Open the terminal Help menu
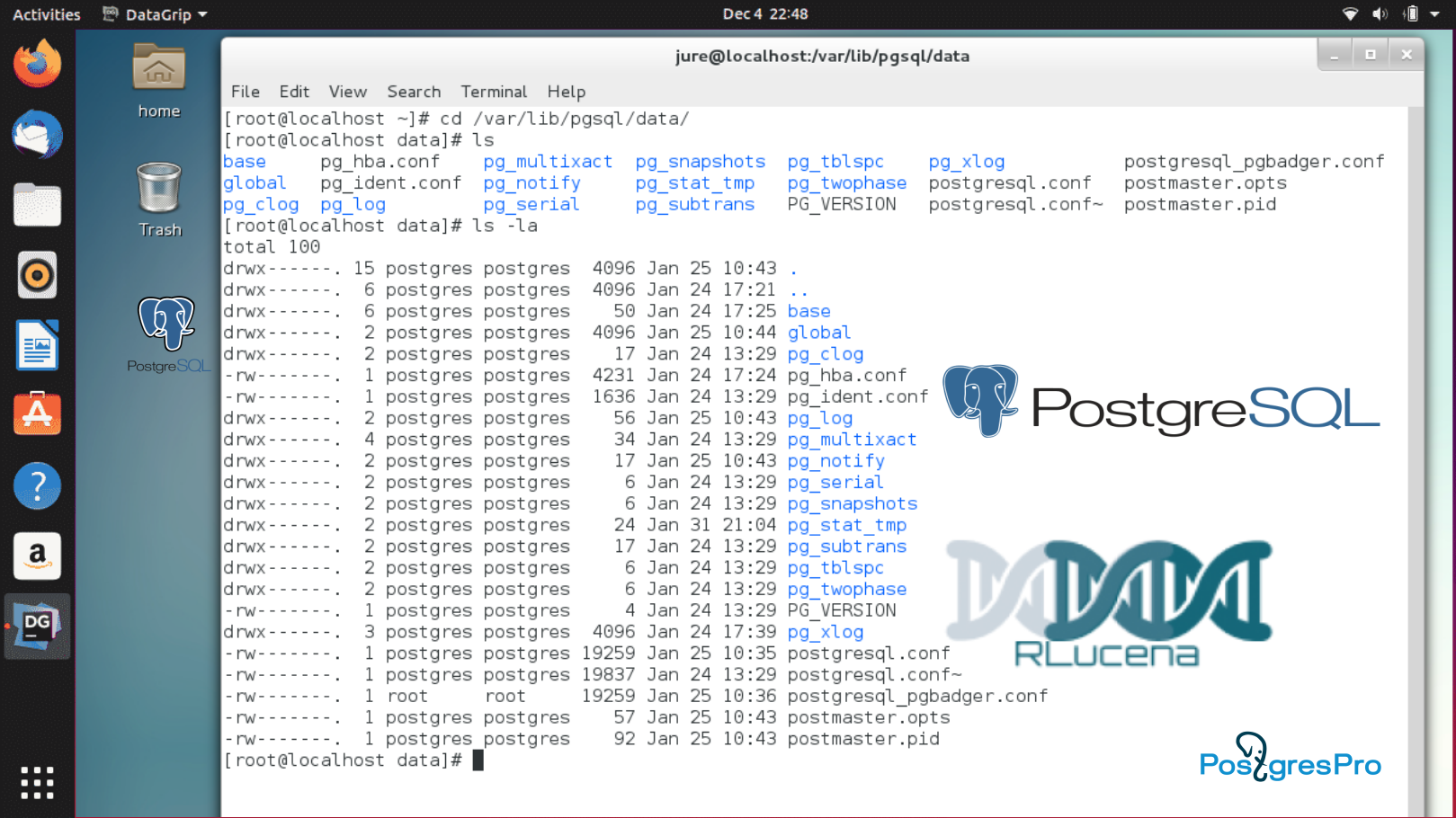This screenshot has width=1456, height=818. point(567,92)
